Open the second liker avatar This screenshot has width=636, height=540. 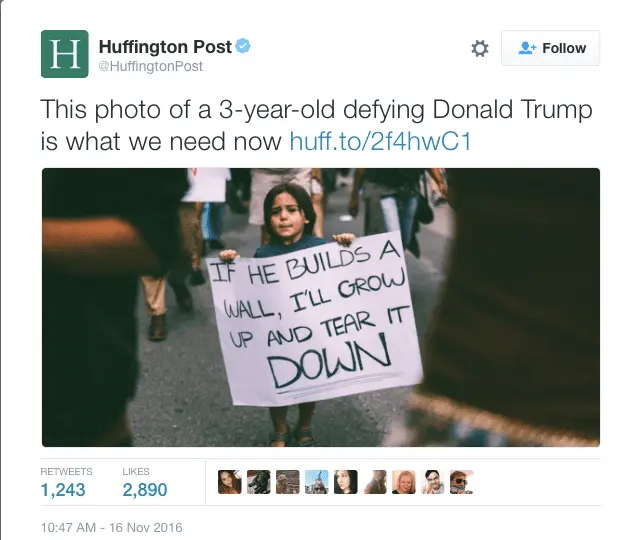point(259,482)
